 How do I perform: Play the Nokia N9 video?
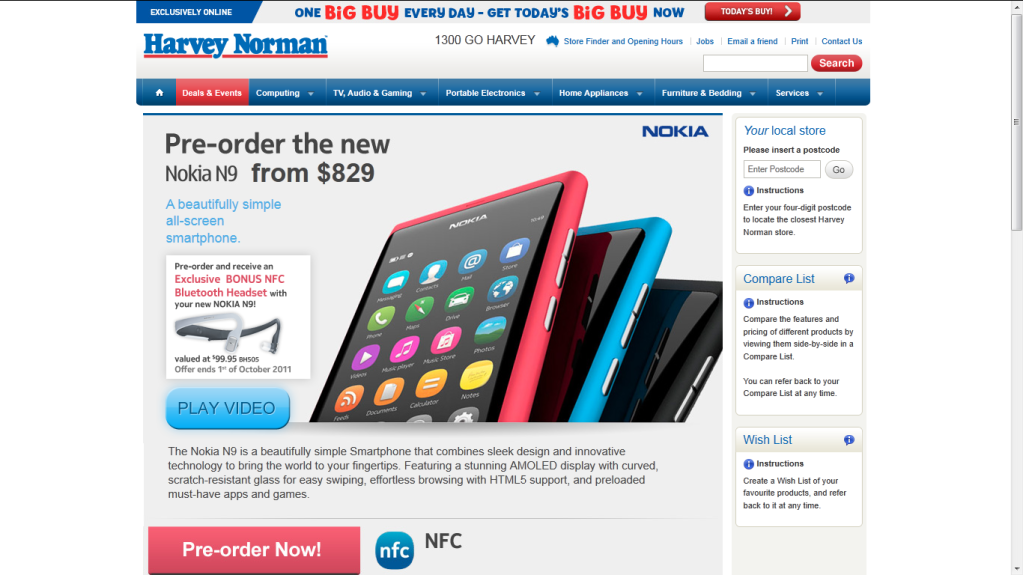[x=228, y=409]
